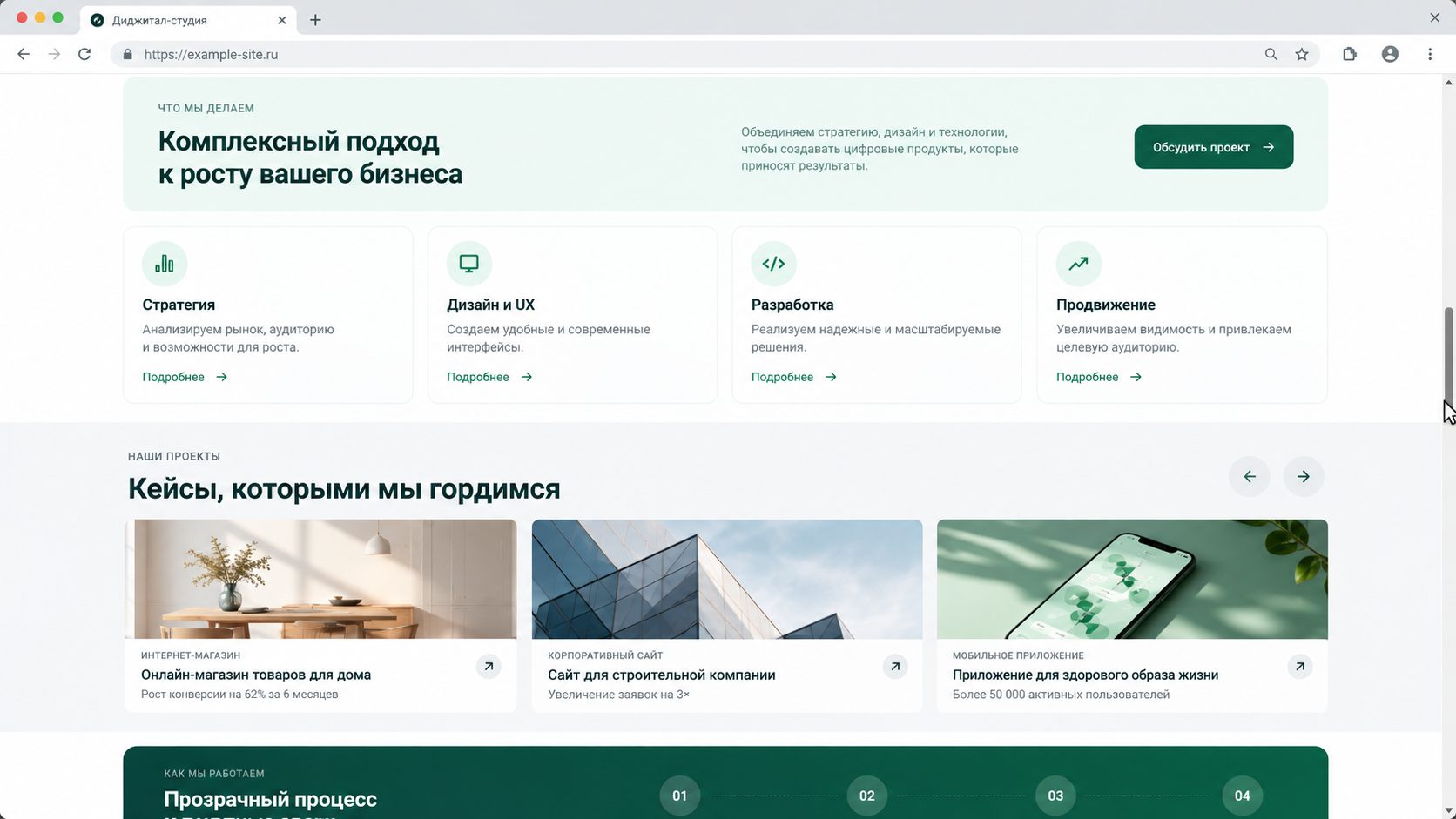Click the Стратегия bar chart icon
Image resolution: width=1456 pixels, height=819 pixels.
(x=165, y=264)
